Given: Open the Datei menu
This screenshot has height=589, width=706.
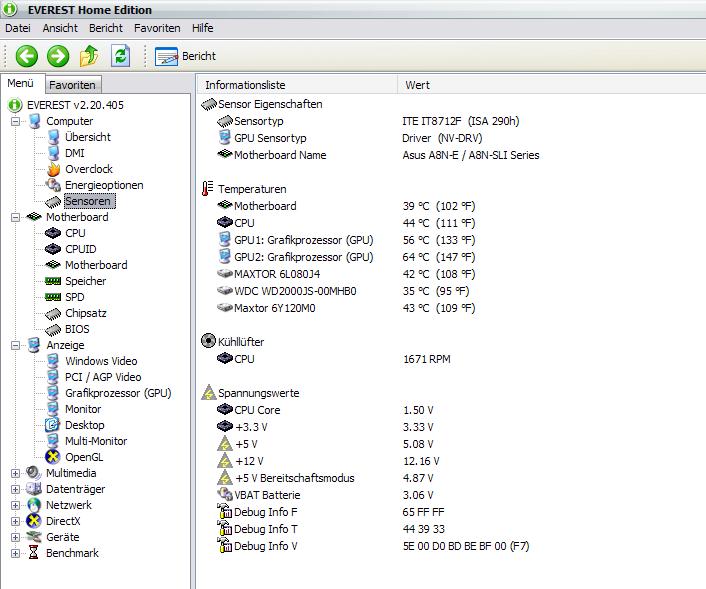Looking at the screenshot, I should (x=18, y=28).
